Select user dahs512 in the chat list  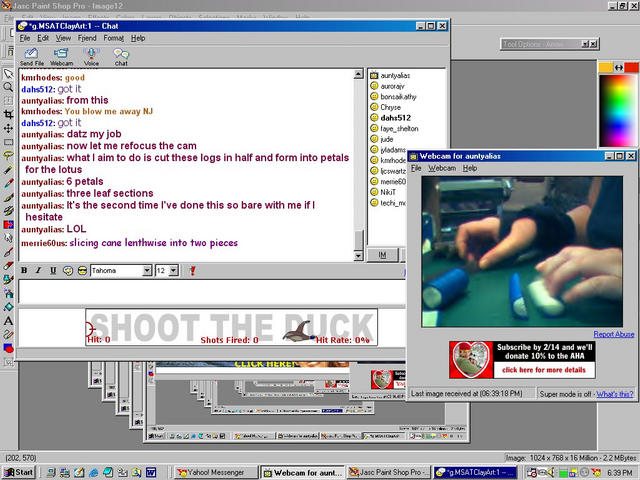click(395, 118)
